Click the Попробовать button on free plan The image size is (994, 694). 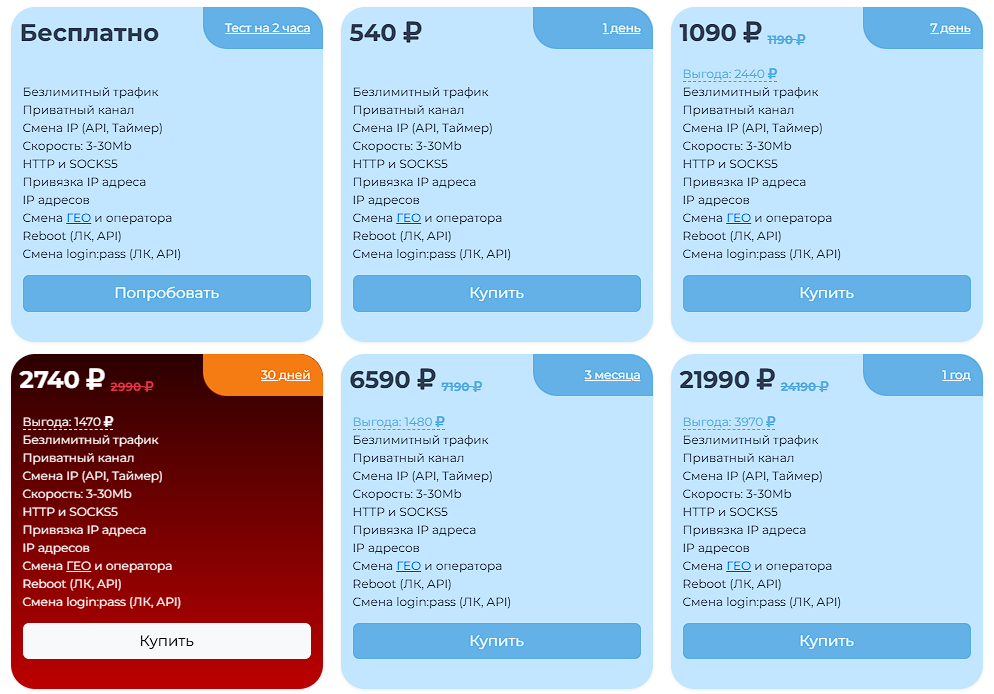point(167,293)
